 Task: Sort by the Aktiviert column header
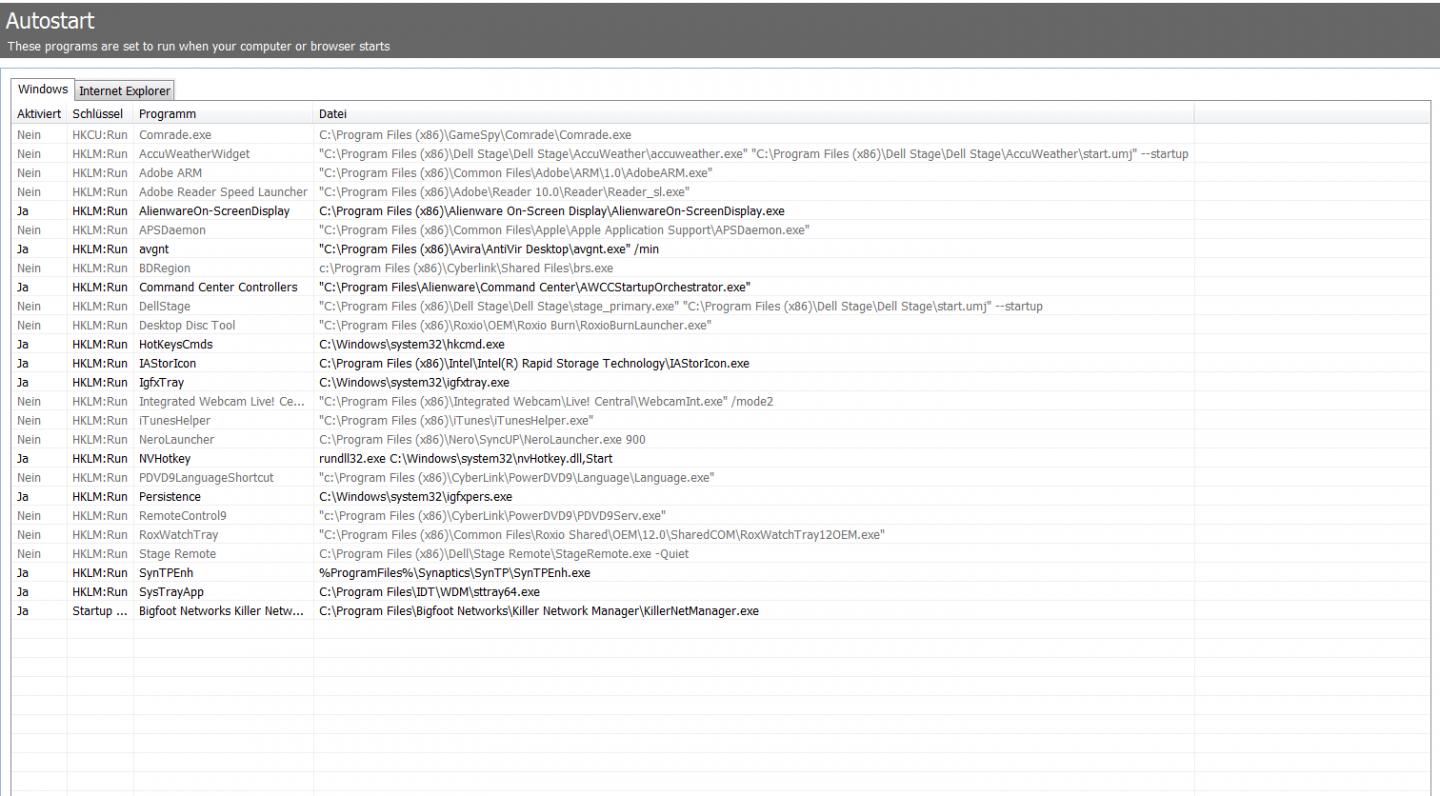click(39, 115)
